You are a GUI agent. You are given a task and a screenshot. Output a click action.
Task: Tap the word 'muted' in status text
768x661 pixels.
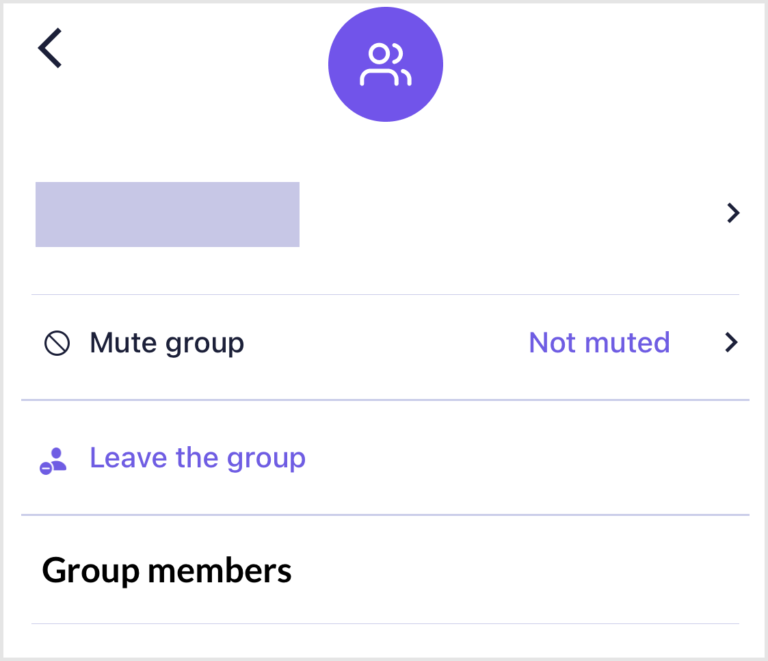tap(627, 342)
